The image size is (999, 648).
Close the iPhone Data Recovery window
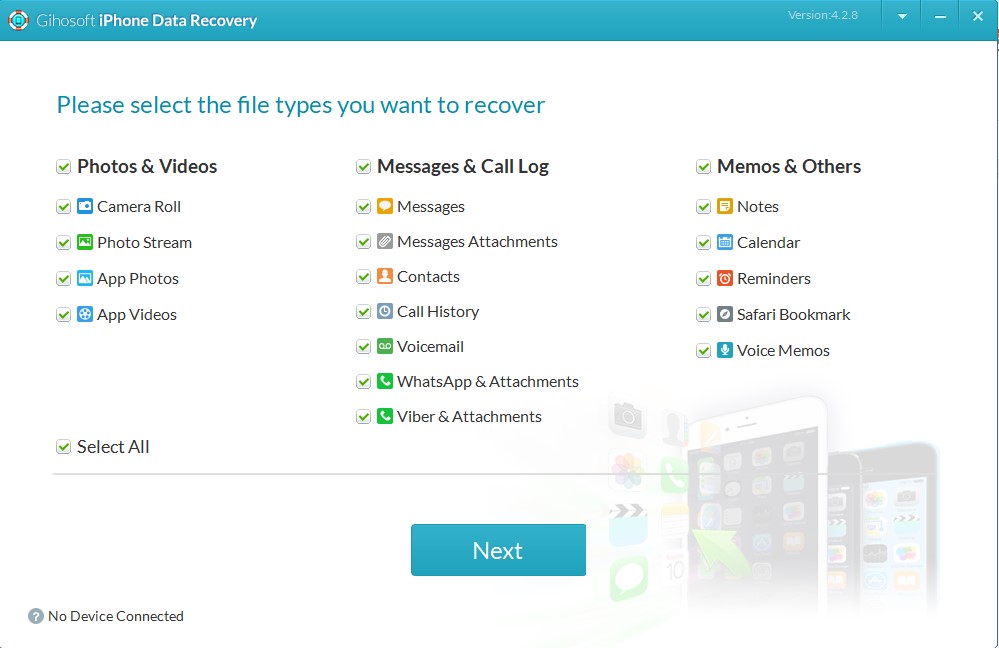978,17
